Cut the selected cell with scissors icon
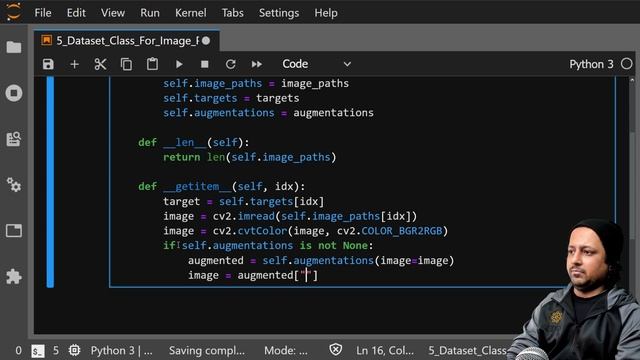This screenshot has width=640, height=360. (100, 64)
